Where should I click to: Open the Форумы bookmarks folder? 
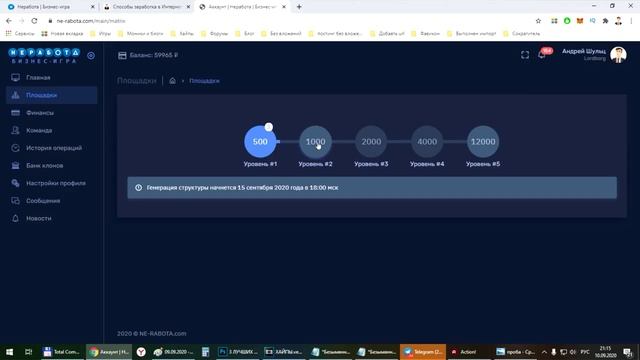click(x=215, y=33)
